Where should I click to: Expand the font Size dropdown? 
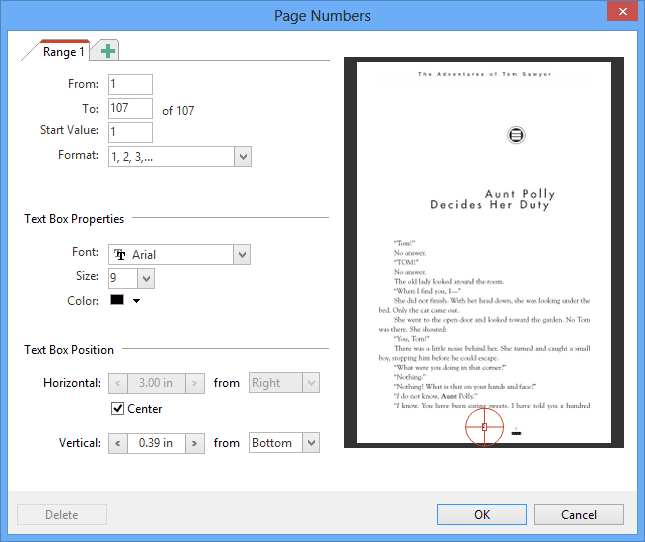(x=145, y=278)
